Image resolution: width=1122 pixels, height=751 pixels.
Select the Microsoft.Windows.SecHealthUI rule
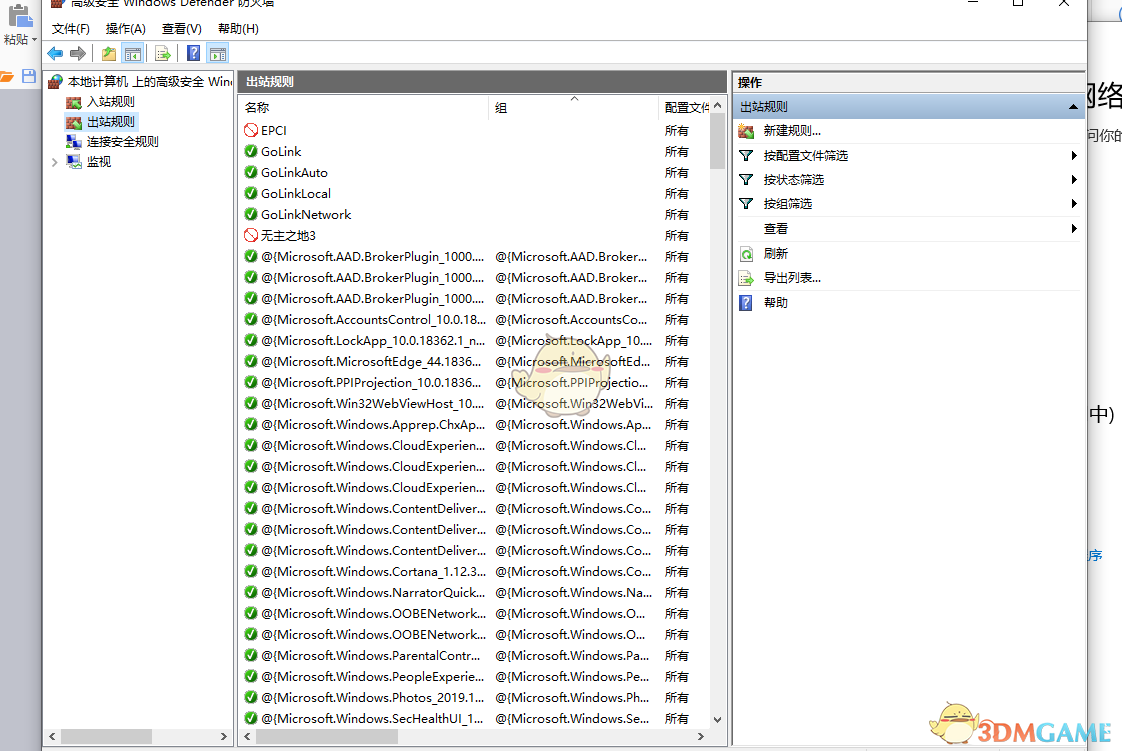click(x=475, y=718)
